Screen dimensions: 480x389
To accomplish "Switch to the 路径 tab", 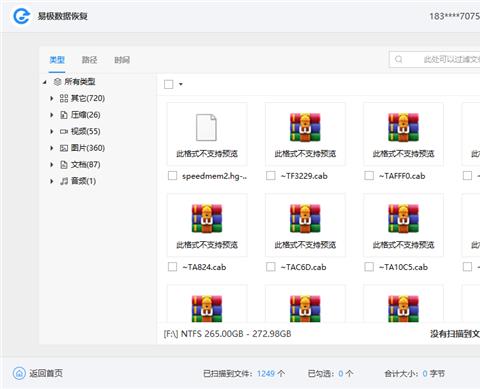I will 89,60.
